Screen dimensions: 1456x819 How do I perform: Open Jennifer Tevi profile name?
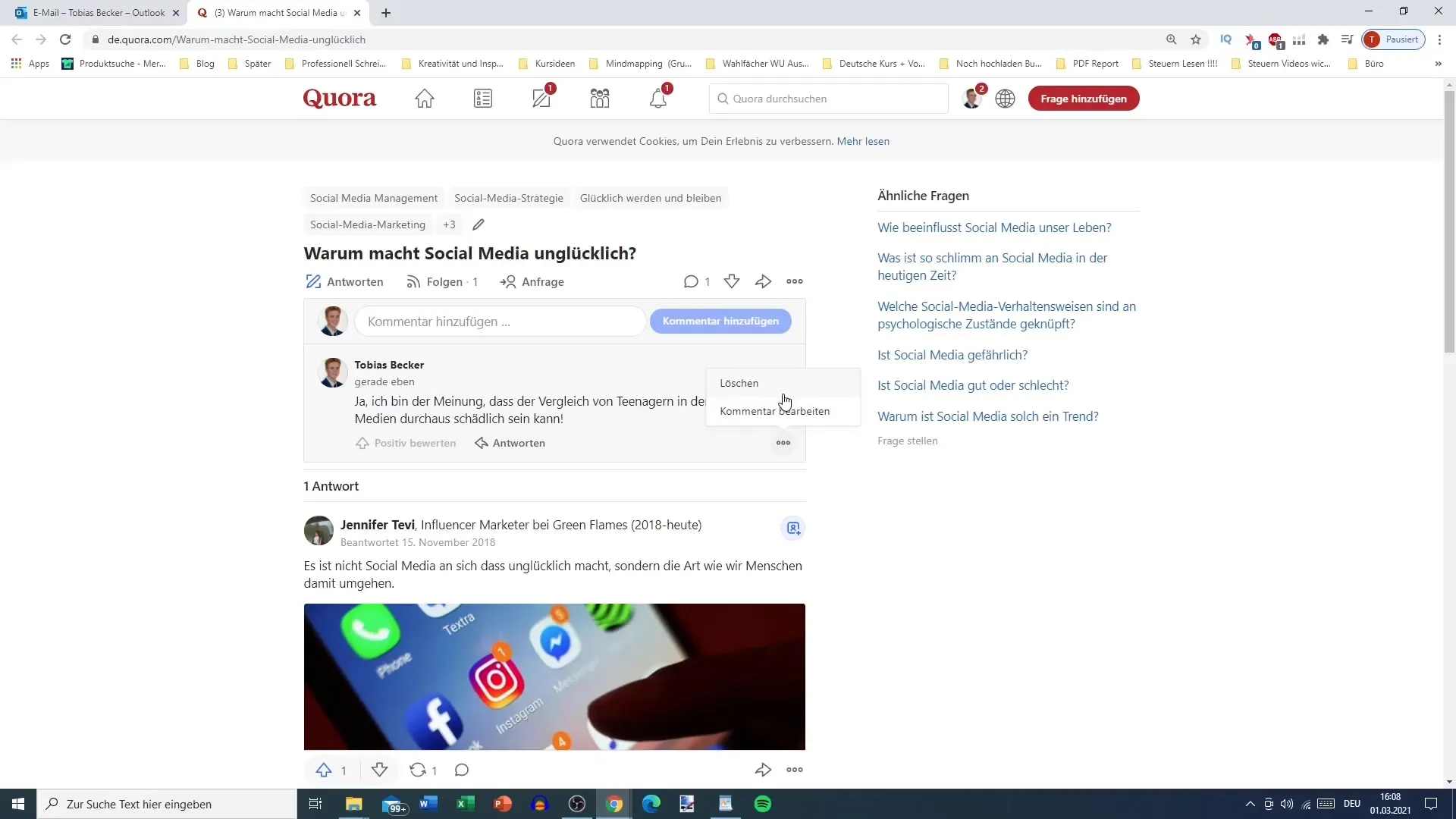point(378,525)
